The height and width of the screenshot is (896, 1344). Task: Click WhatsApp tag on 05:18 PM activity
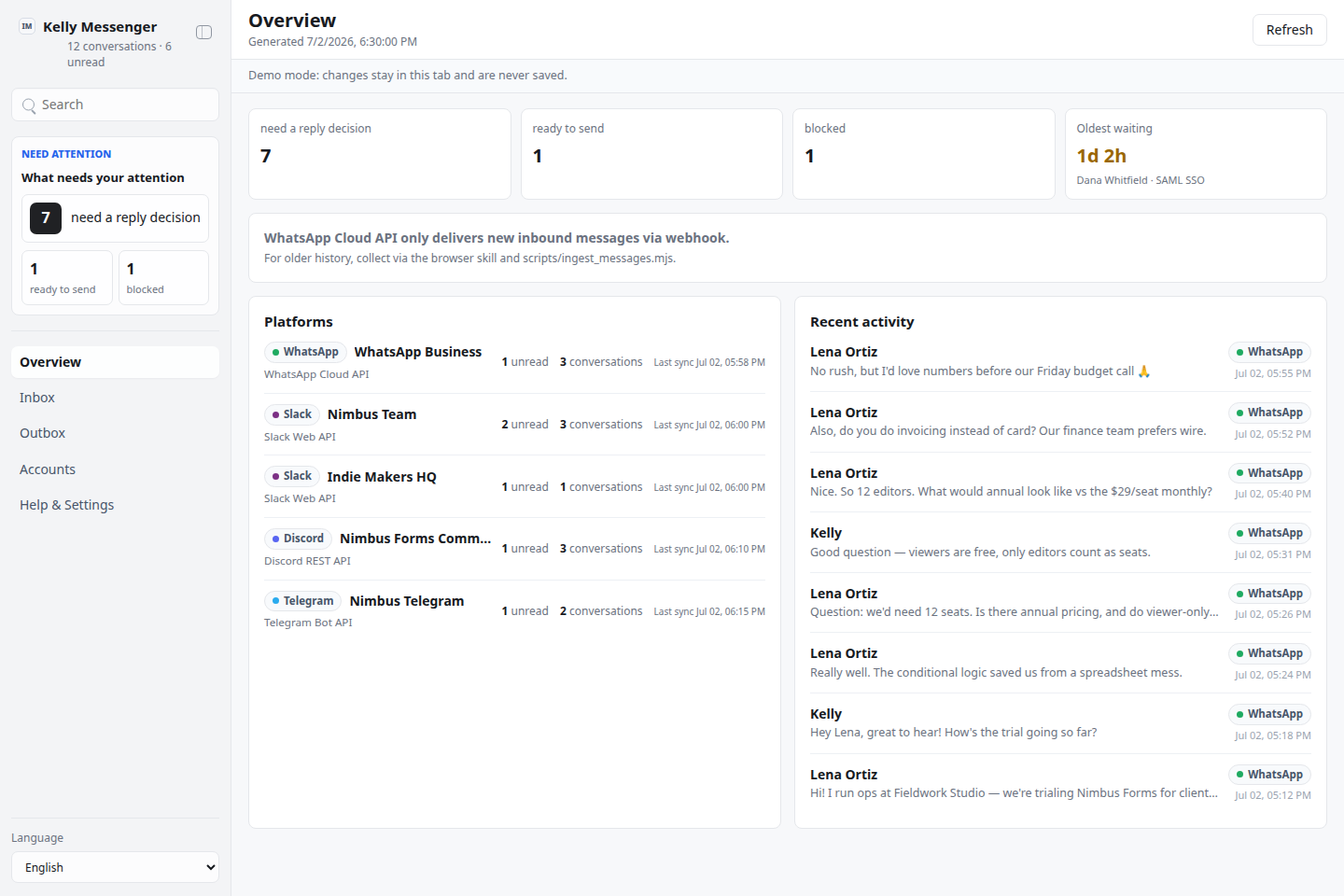(1269, 714)
